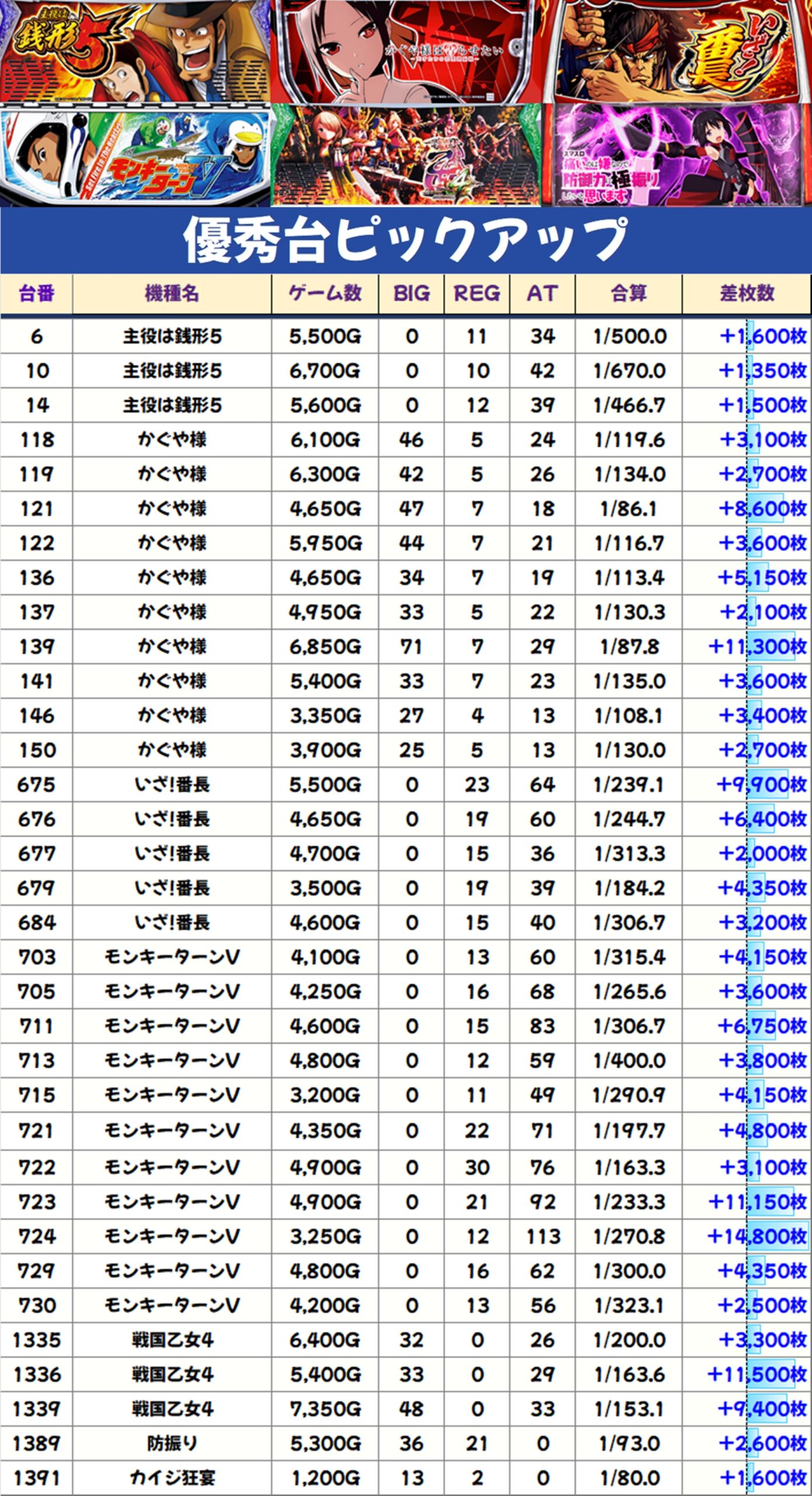Click the 台番 column header
The width and height of the screenshot is (812, 1496).
pyautogui.click(x=36, y=293)
